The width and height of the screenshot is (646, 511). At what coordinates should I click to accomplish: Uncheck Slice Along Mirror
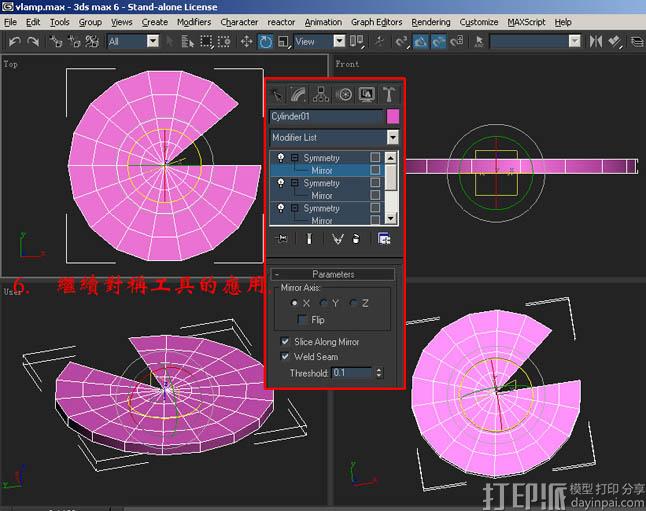(x=286, y=342)
